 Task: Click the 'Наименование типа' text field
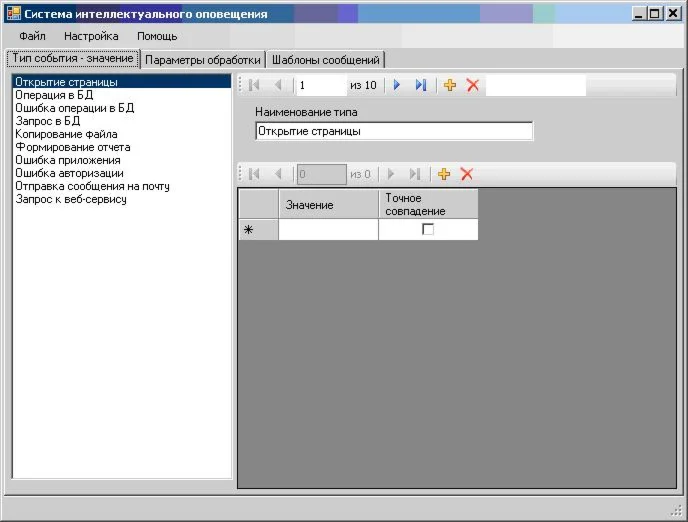point(394,131)
